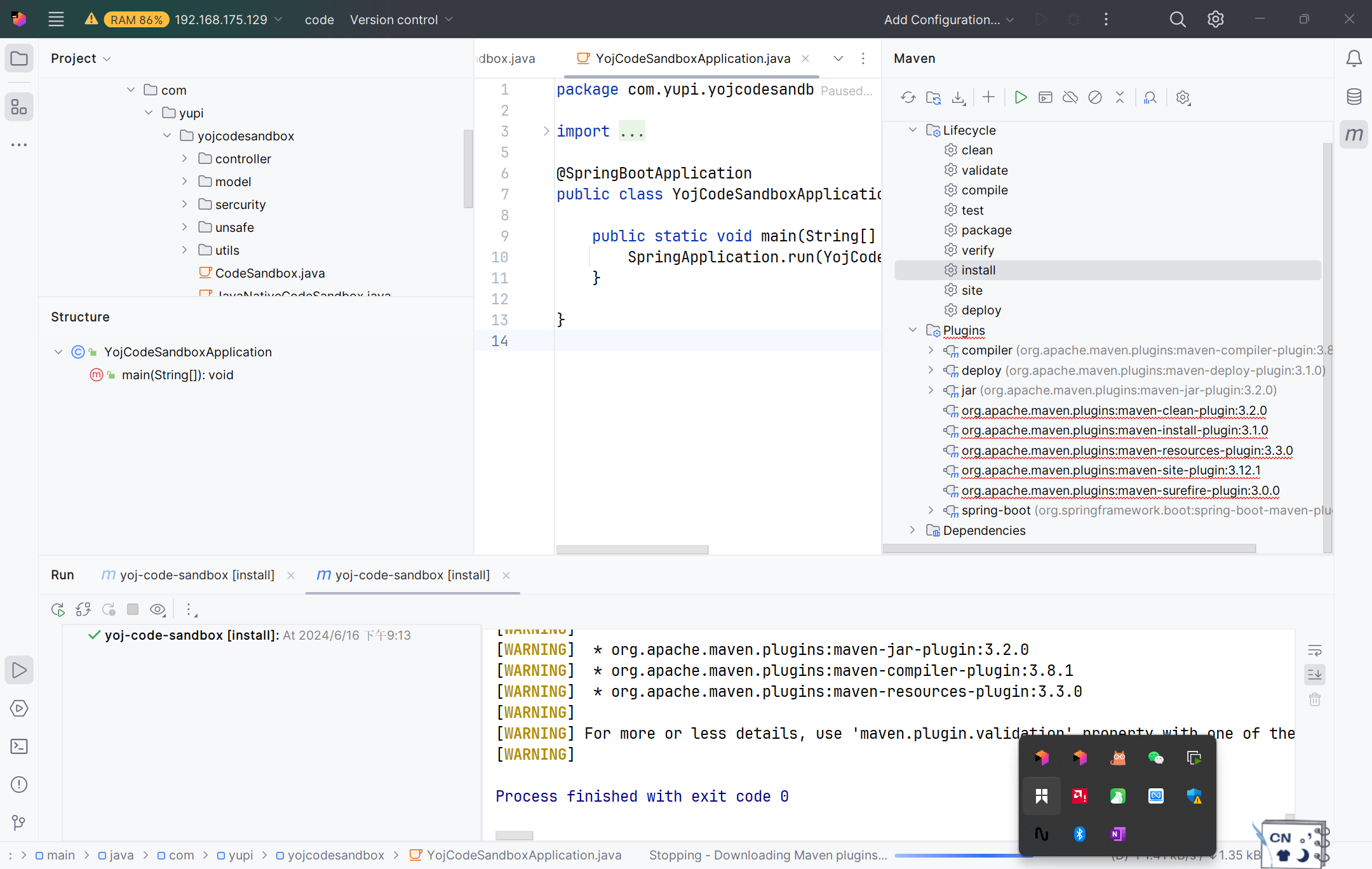Open IDE settings gear in title bar
Viewport: 1372px width, 869px height.
1216,20
